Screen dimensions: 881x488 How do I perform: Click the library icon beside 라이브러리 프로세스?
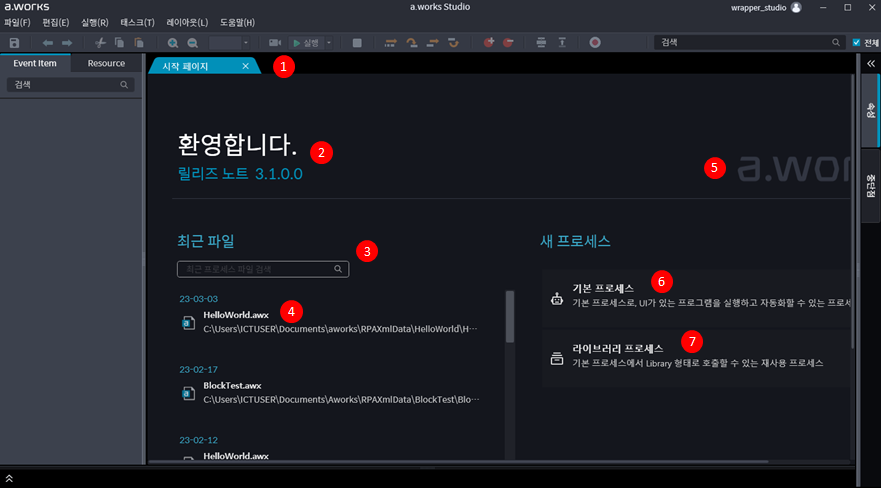(557, 358)
